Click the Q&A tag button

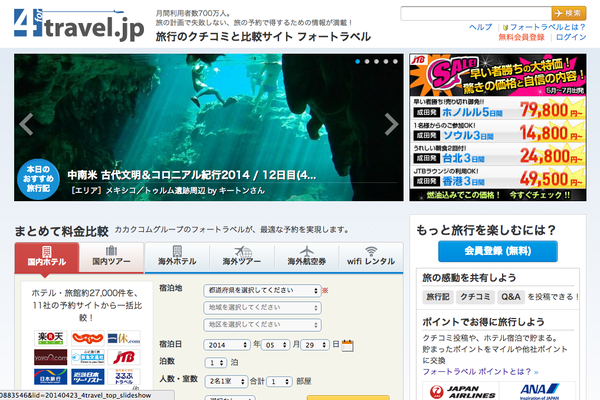point(510,297)
